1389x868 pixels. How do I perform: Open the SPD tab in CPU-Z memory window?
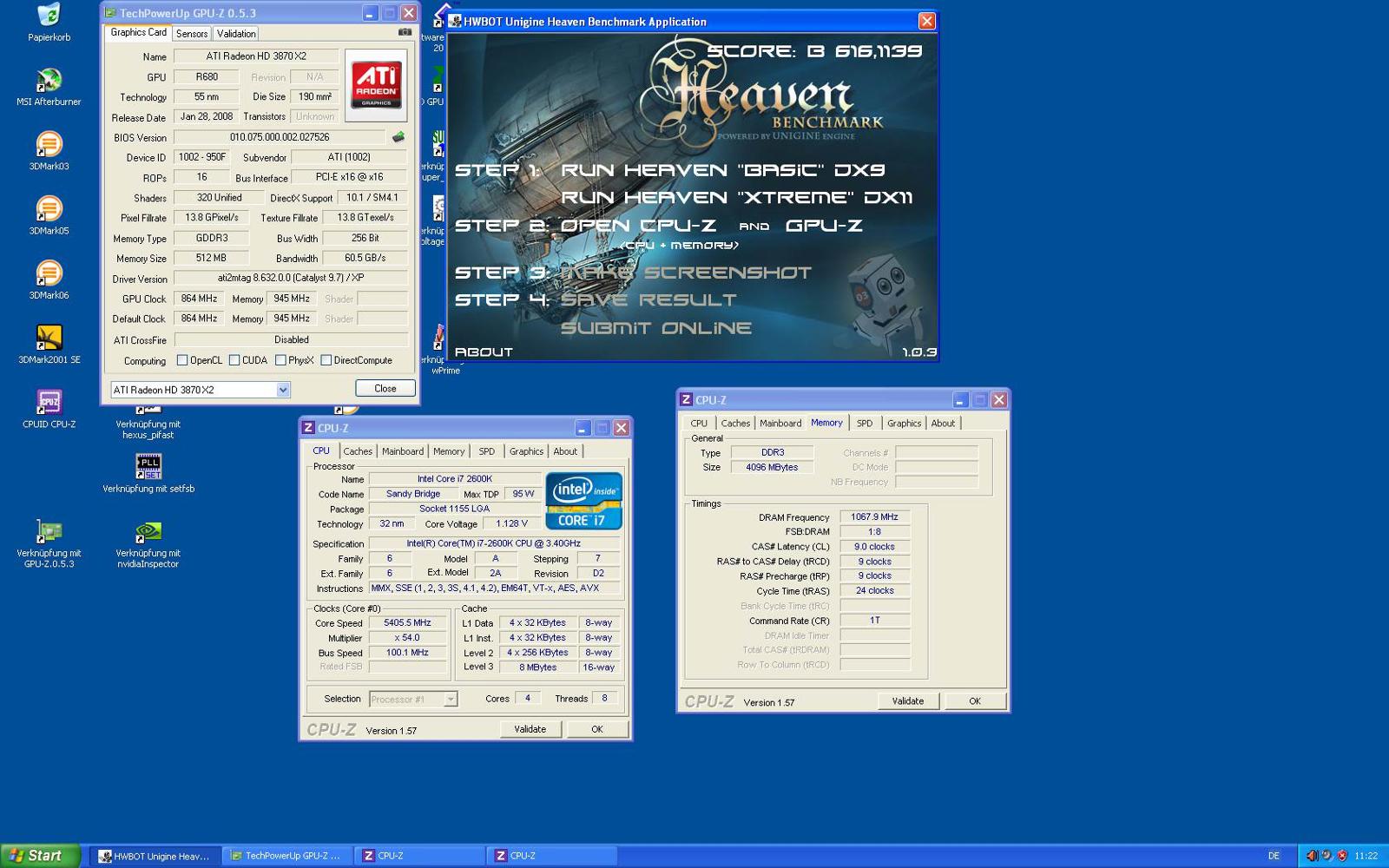click(x=865, y=424)
